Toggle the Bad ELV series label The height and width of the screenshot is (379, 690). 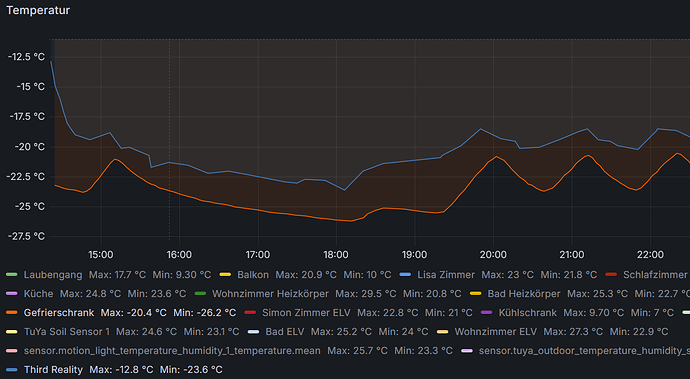[285, 331]
